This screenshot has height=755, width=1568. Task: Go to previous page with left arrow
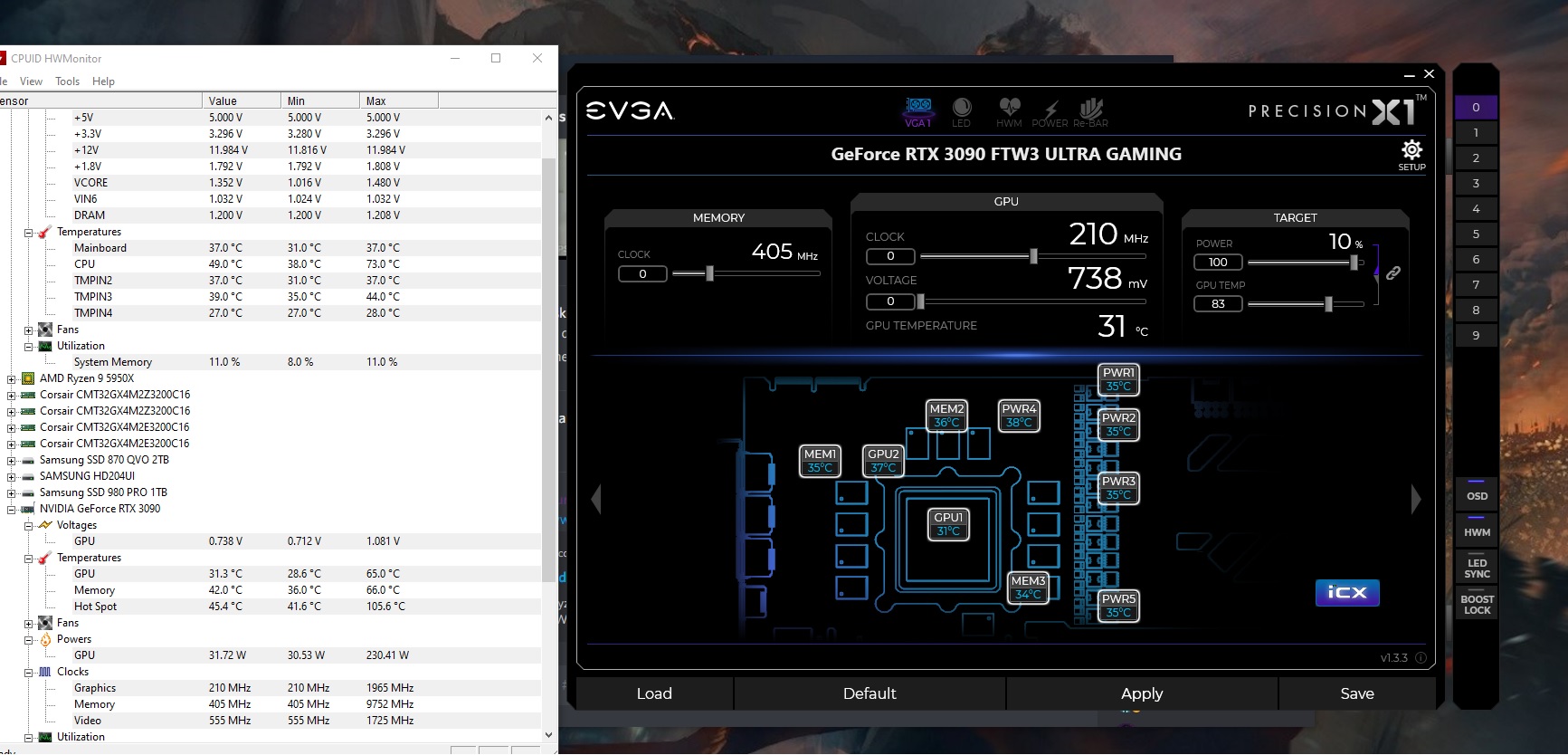[596, 499]
